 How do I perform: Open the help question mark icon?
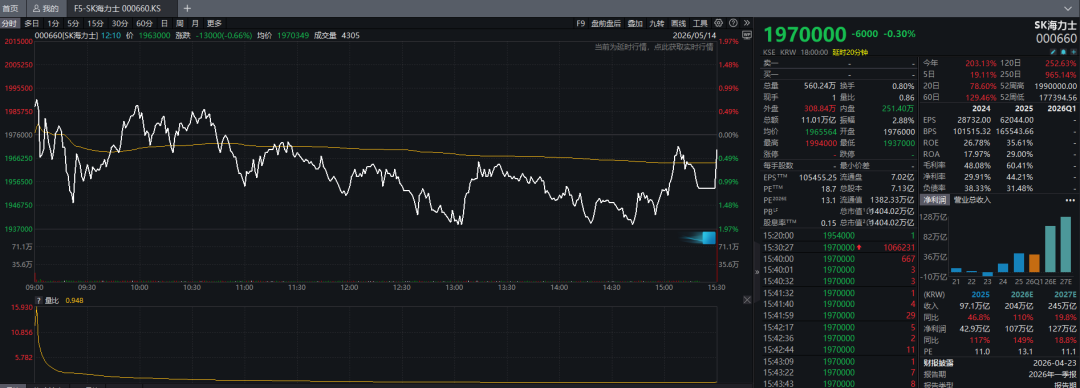click(733, 23)
